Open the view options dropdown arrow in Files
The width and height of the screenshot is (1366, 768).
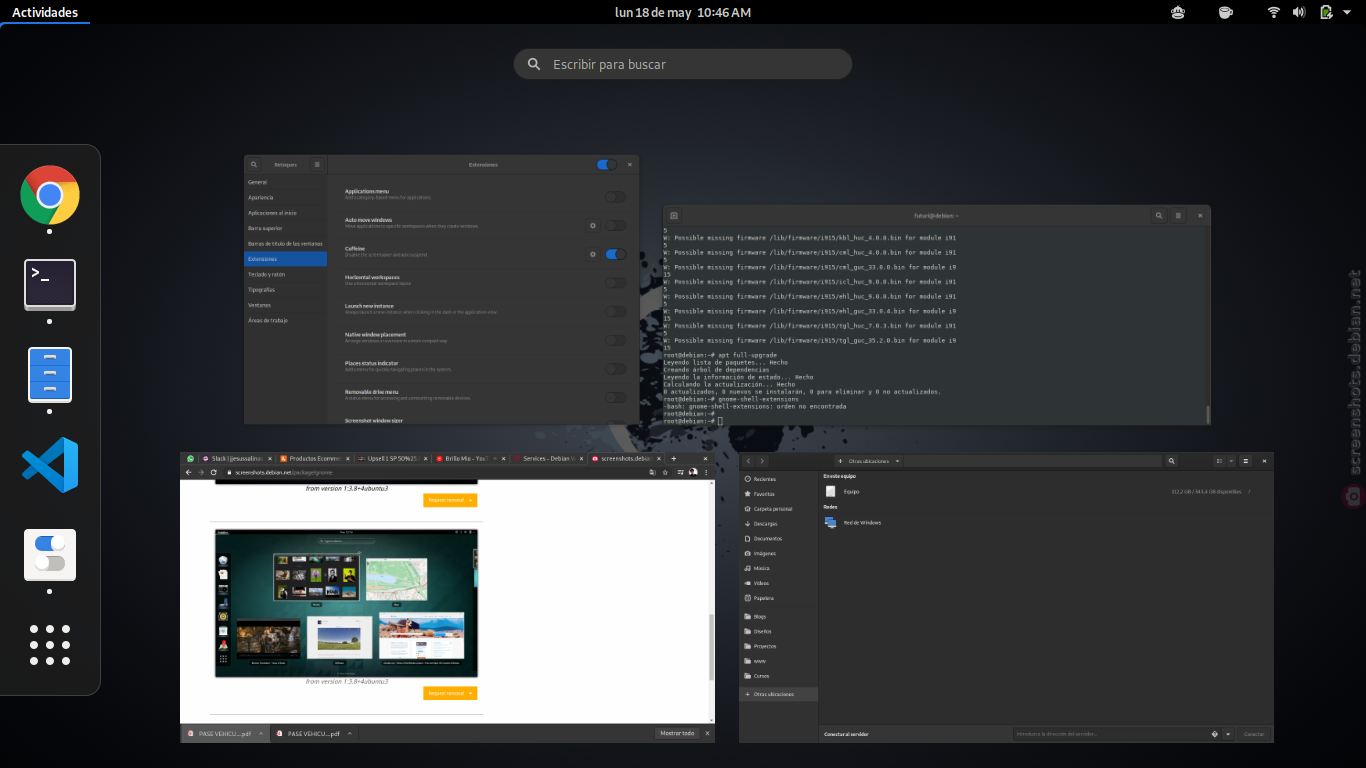(1231, 461)
